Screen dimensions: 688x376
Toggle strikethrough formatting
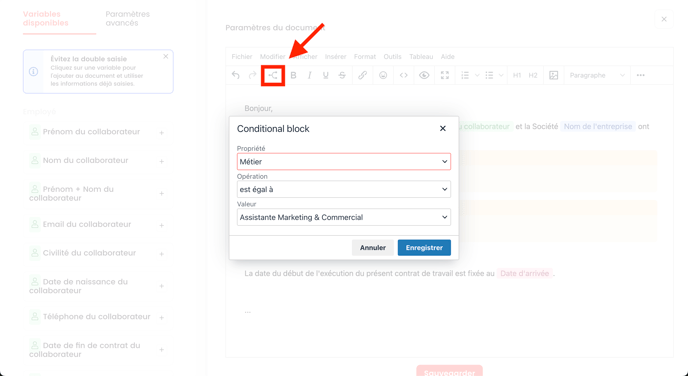pyautogui.click(x=342, y=75)
